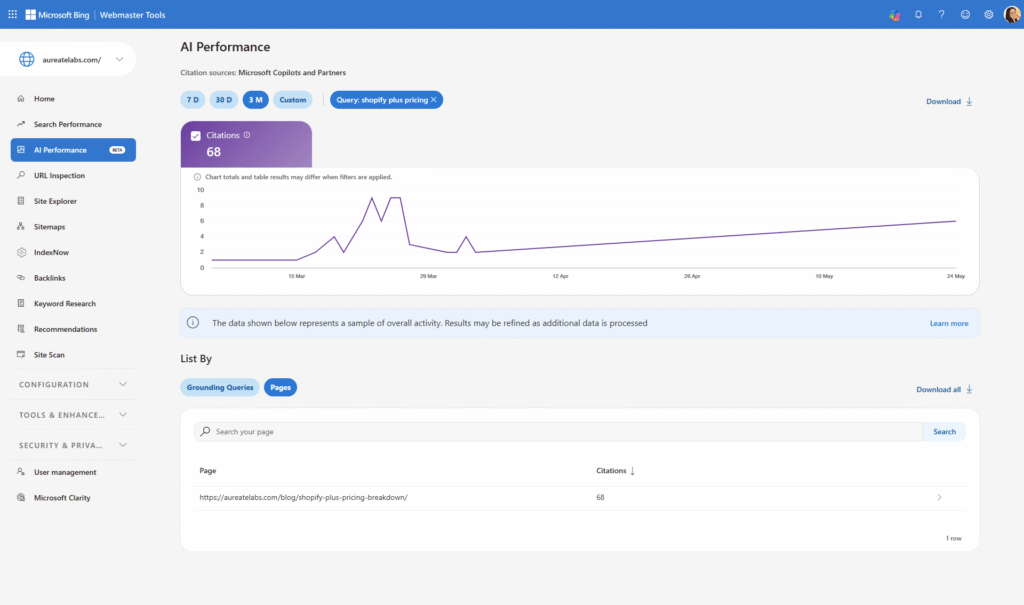Click the chart disclaimer info icon

[197, 177]
